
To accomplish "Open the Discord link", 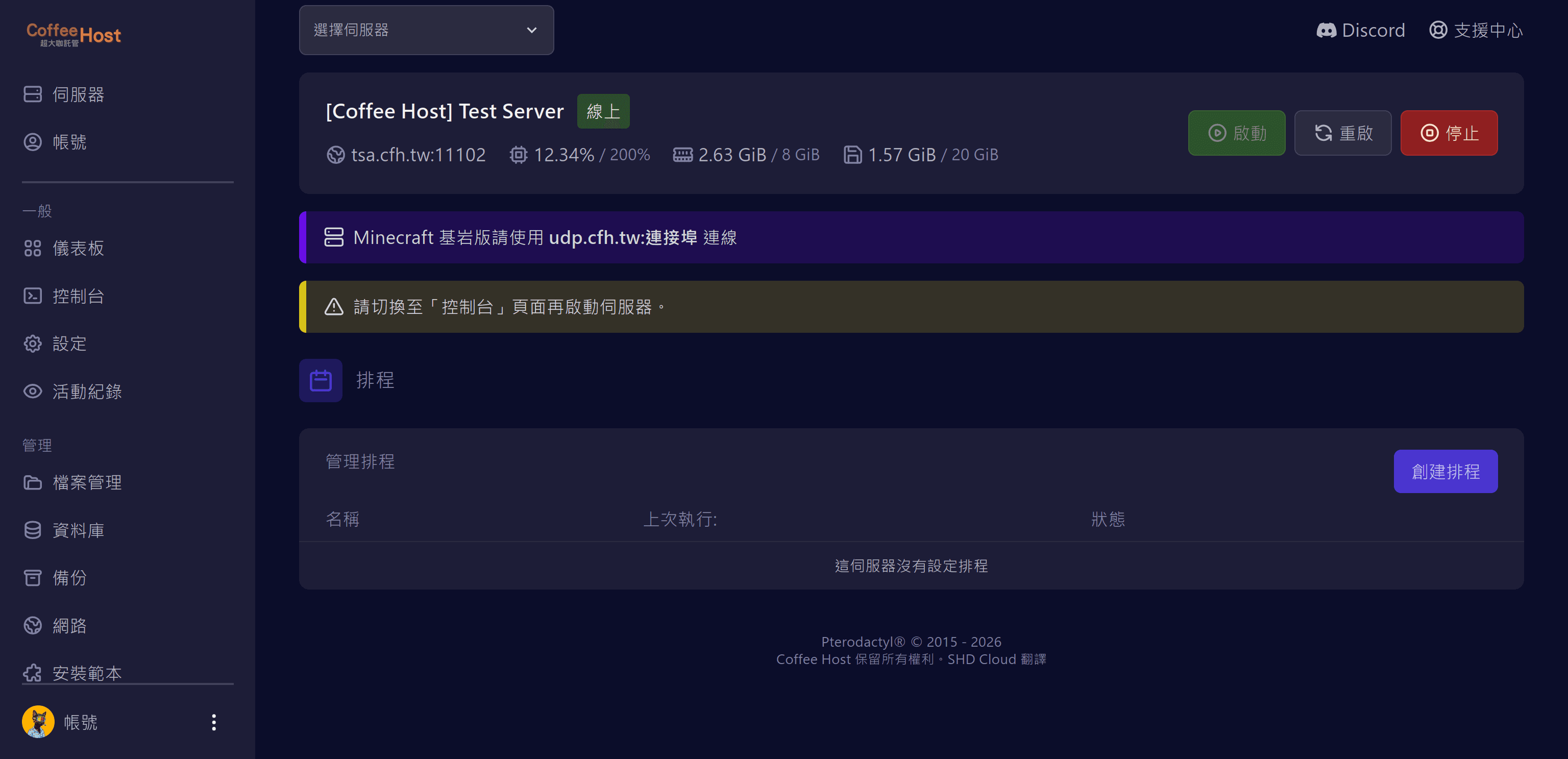I will (x=1360, y=30).
